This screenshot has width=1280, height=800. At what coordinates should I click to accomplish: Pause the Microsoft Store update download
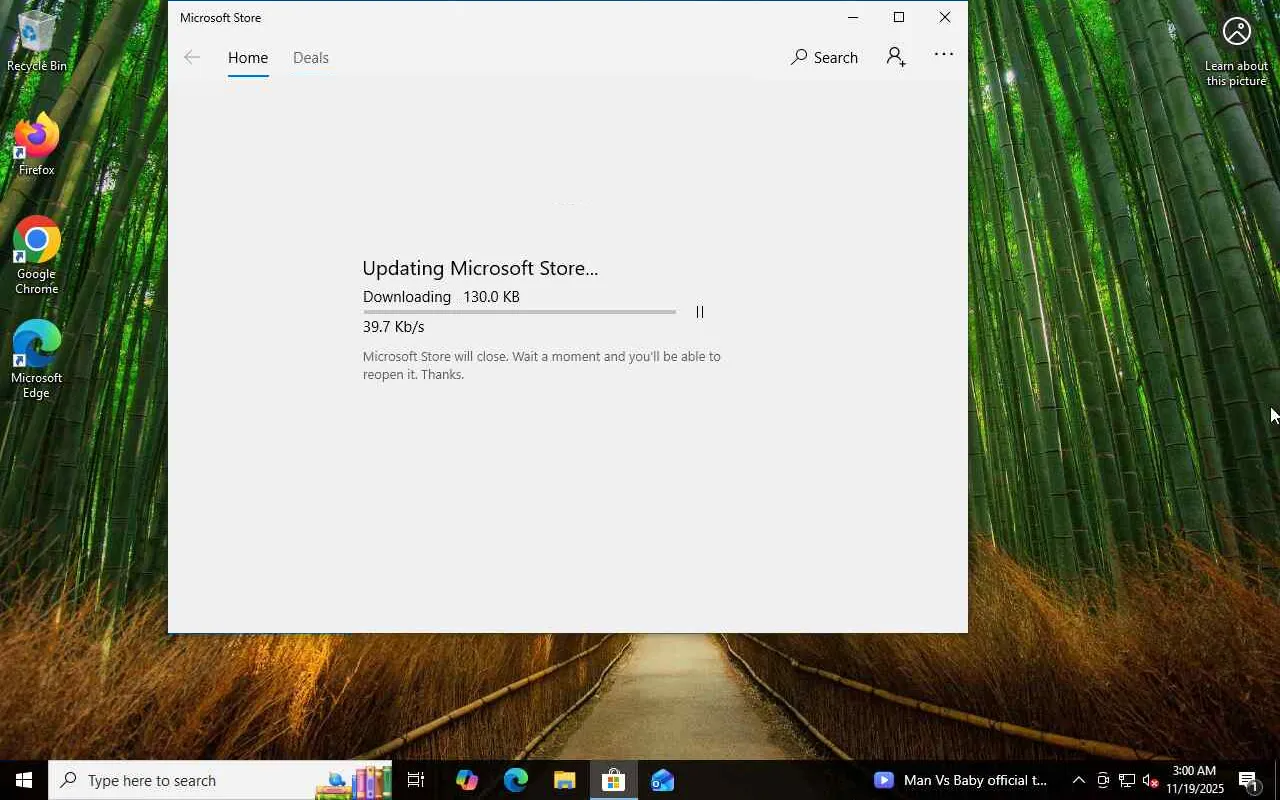click(x=700, y=312)
